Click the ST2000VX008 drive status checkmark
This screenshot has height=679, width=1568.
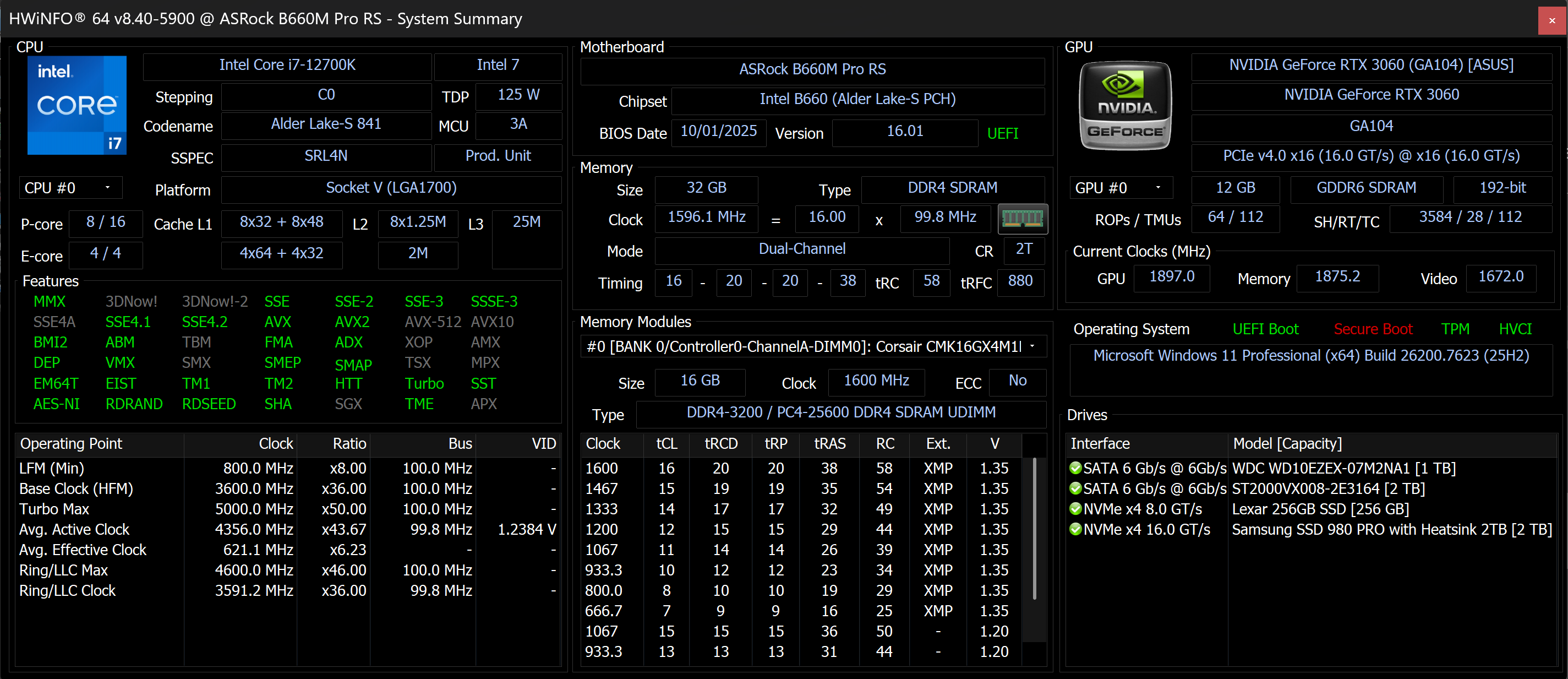pyautogui.click(x=1075, y=488)
